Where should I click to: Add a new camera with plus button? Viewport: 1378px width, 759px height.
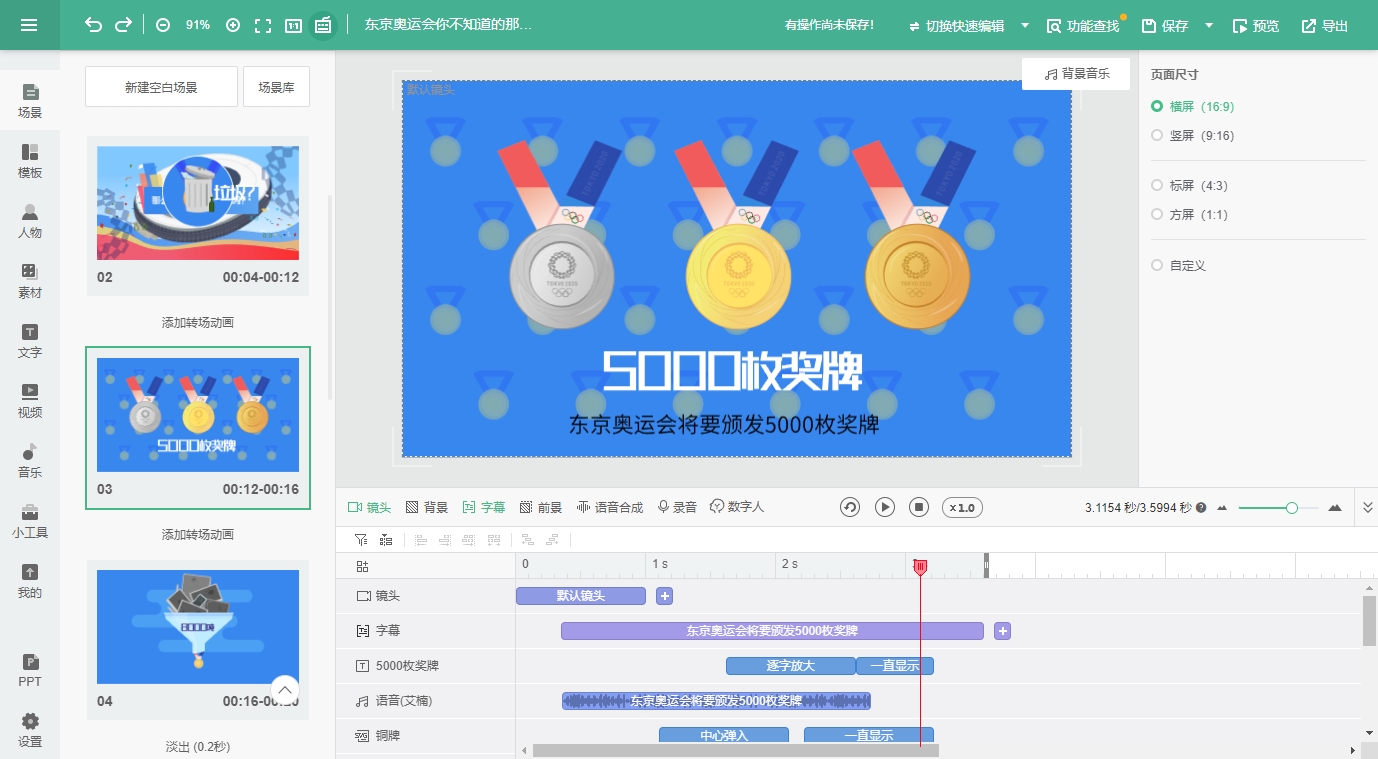[x=665, y=596]
